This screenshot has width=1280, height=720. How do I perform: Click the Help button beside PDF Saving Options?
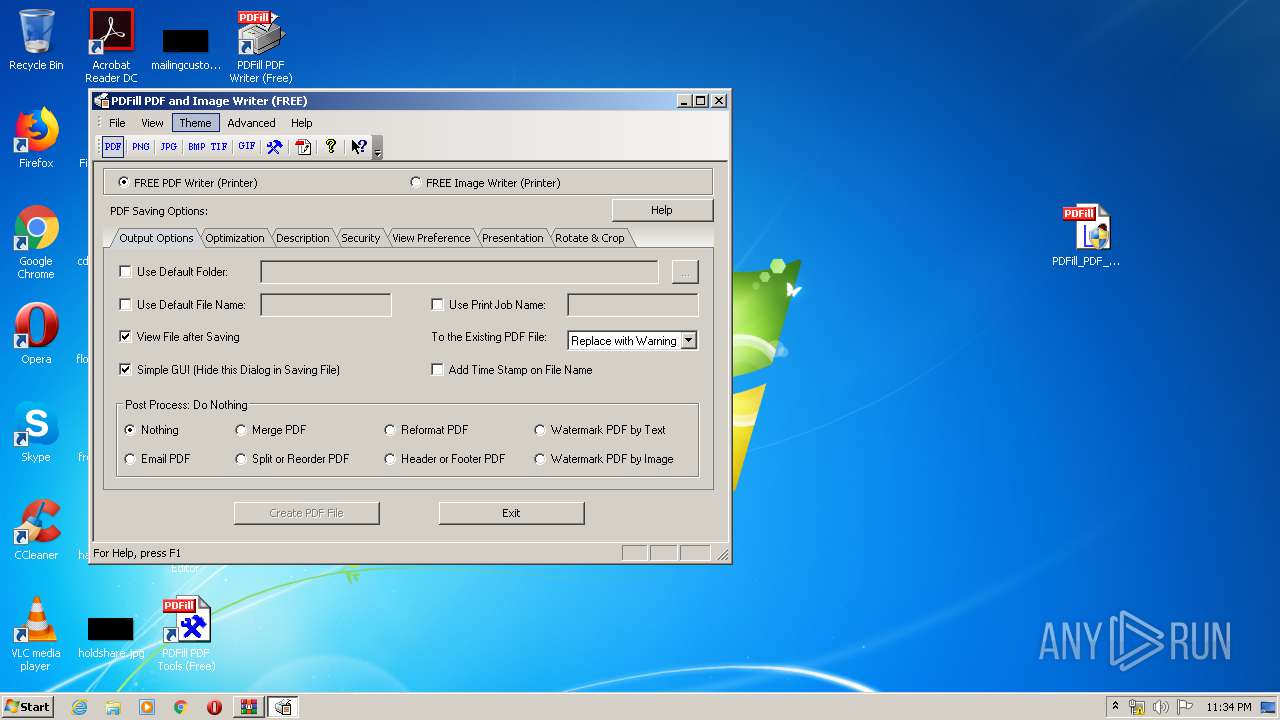click(x=662, y=210)
